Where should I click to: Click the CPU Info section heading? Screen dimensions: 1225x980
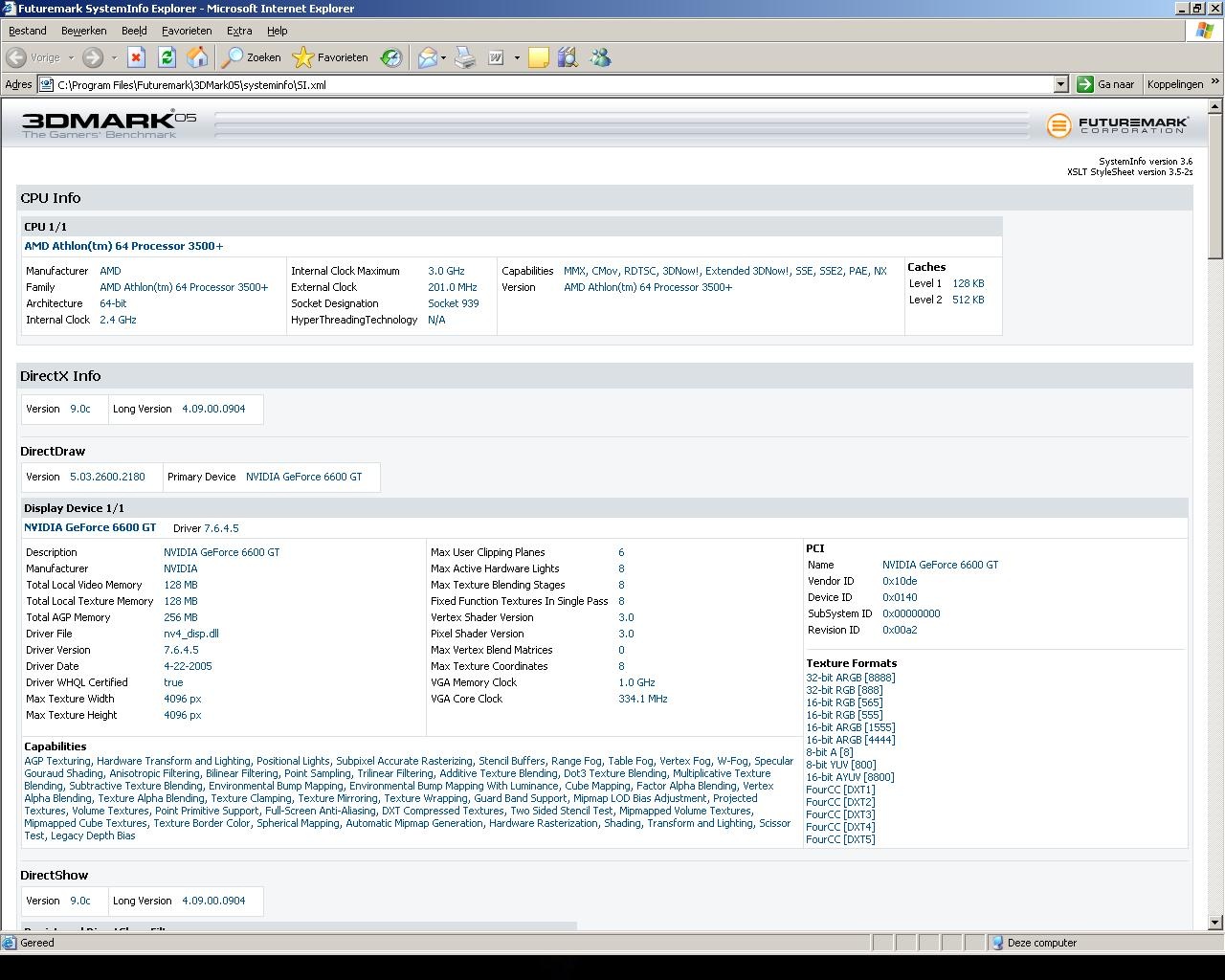pos(51,198)
